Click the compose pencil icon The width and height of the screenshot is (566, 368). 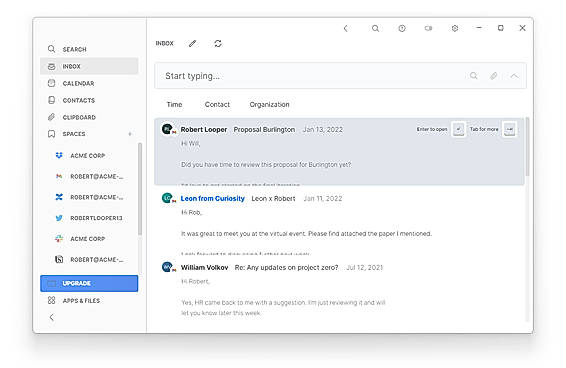[x=192, y=44]
